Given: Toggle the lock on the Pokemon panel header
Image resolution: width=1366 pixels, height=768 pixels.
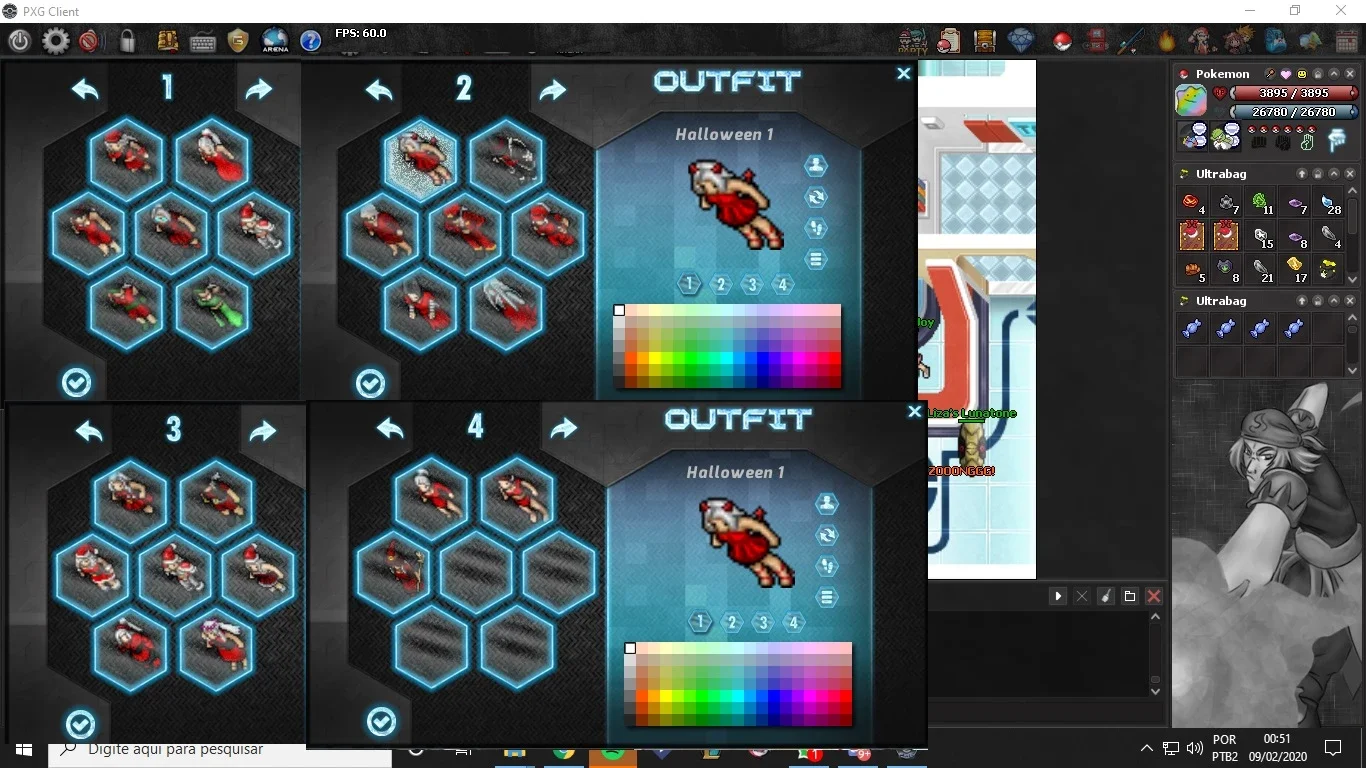Looking at the screenshot, I should [x=1317, y=74].
